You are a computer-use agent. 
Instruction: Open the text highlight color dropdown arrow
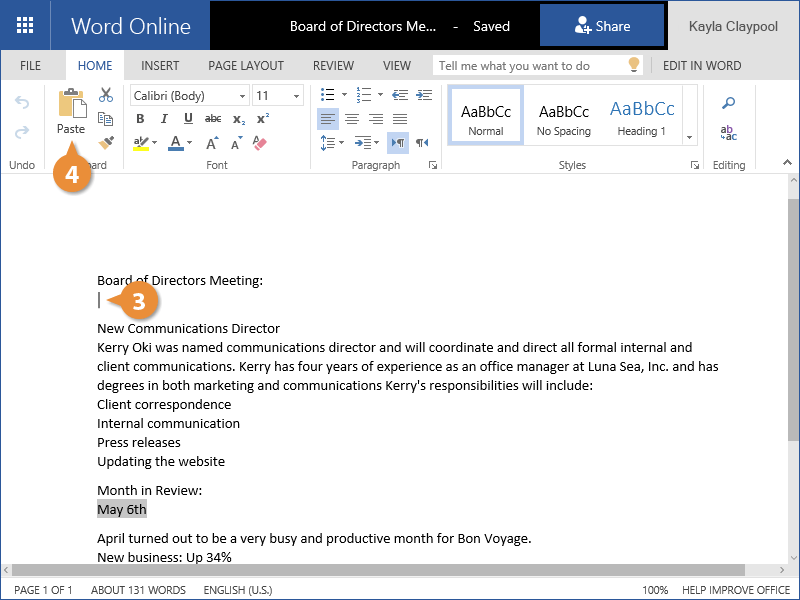tap(157, 143)
